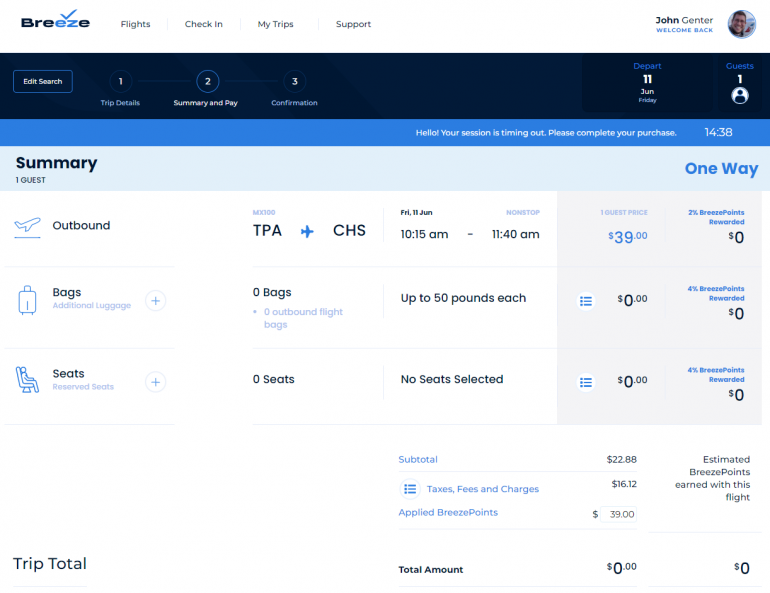
Task: Expand Bags with the plus button
Action: (155, 300)
